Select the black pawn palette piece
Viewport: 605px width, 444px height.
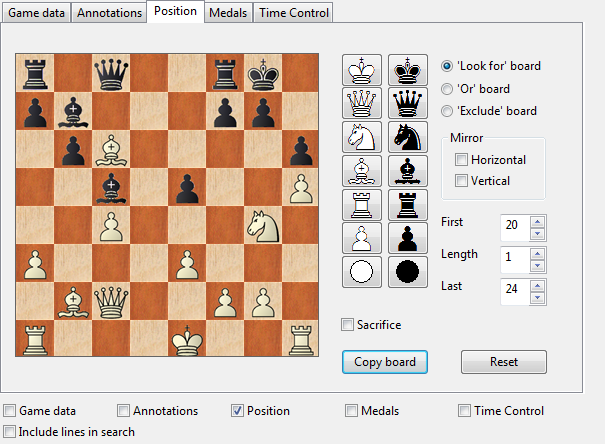tap(407, 238)
